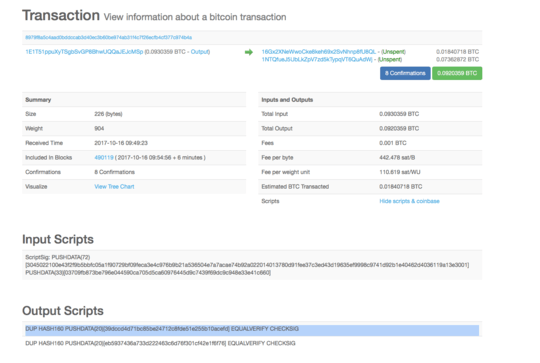Screen dimensions: 540x363
Task: Click the Unspent label on the 0.01840718 BTC output
Action: pyautogui.click(x=394, y=52)
